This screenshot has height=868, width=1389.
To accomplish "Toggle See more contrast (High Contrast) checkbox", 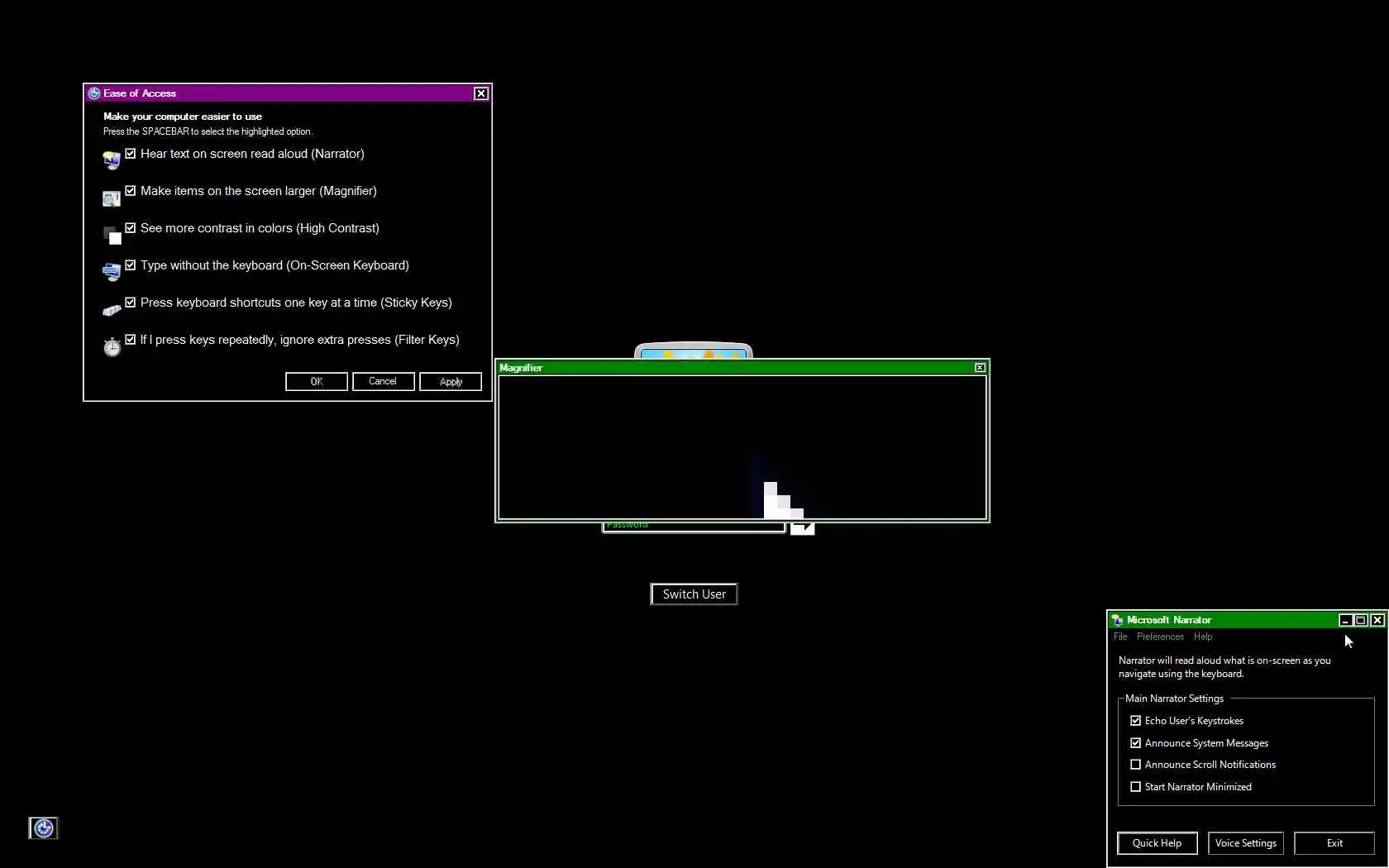I will (131, 228).
